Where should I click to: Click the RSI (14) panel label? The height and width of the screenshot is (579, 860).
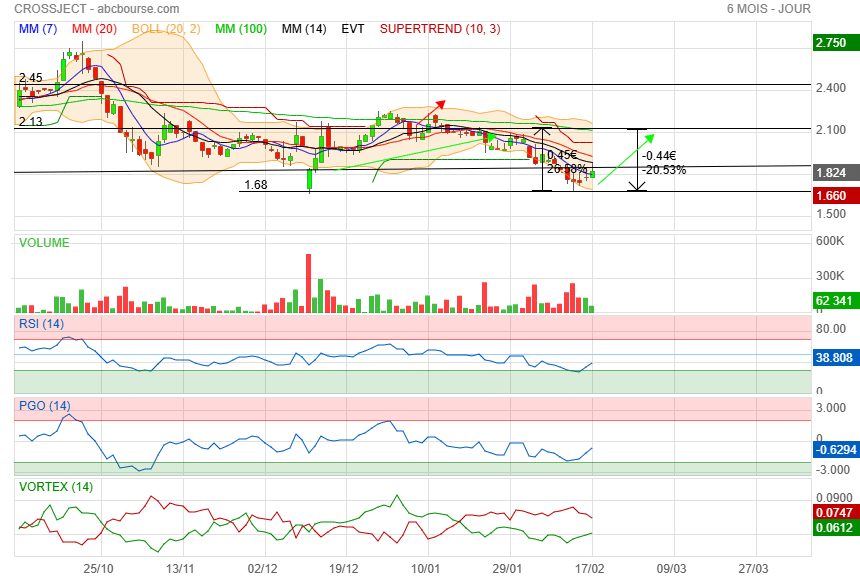click(42, 324)
